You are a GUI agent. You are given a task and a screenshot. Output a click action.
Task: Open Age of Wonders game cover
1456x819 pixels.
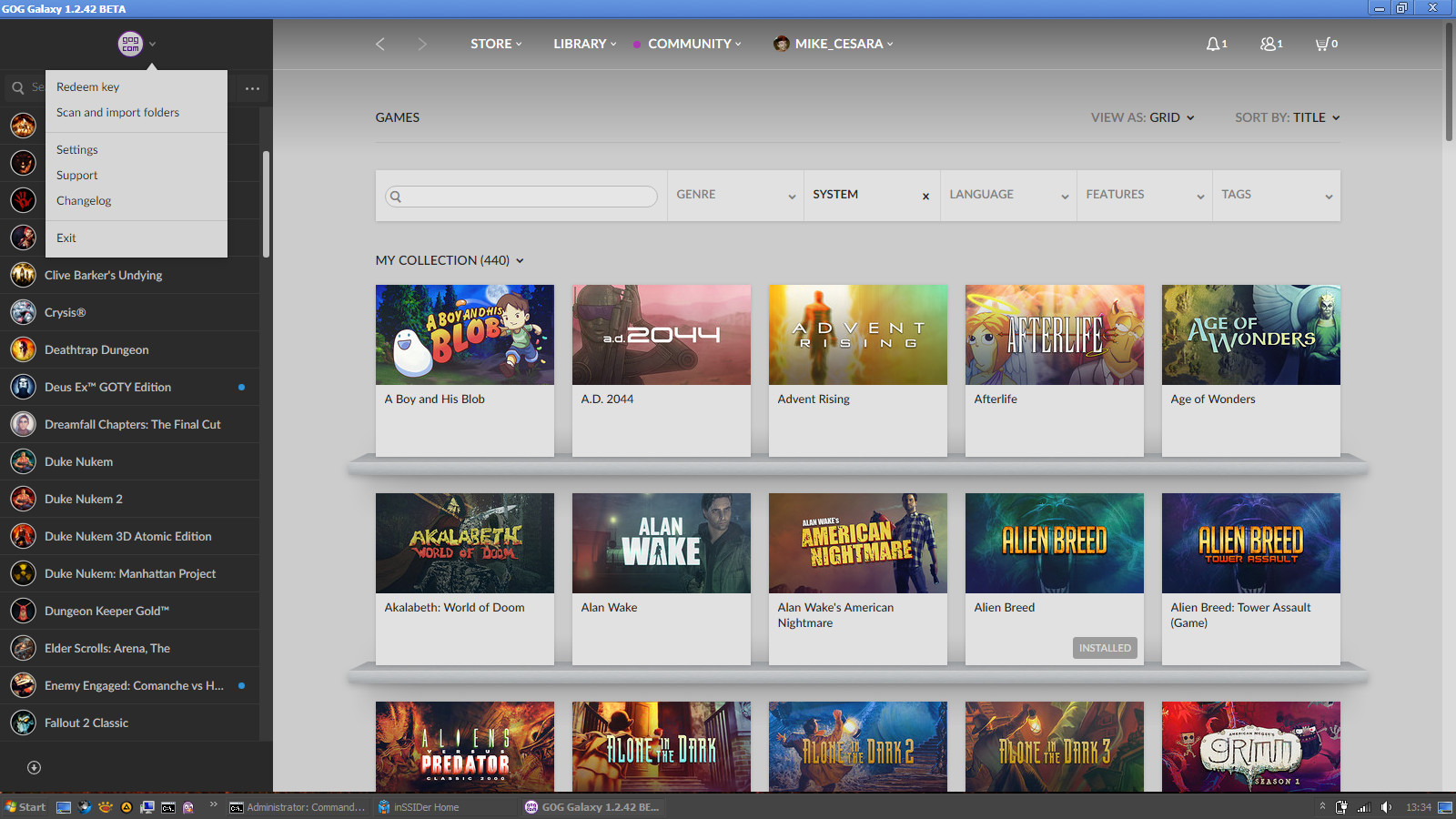(1251, 335)
